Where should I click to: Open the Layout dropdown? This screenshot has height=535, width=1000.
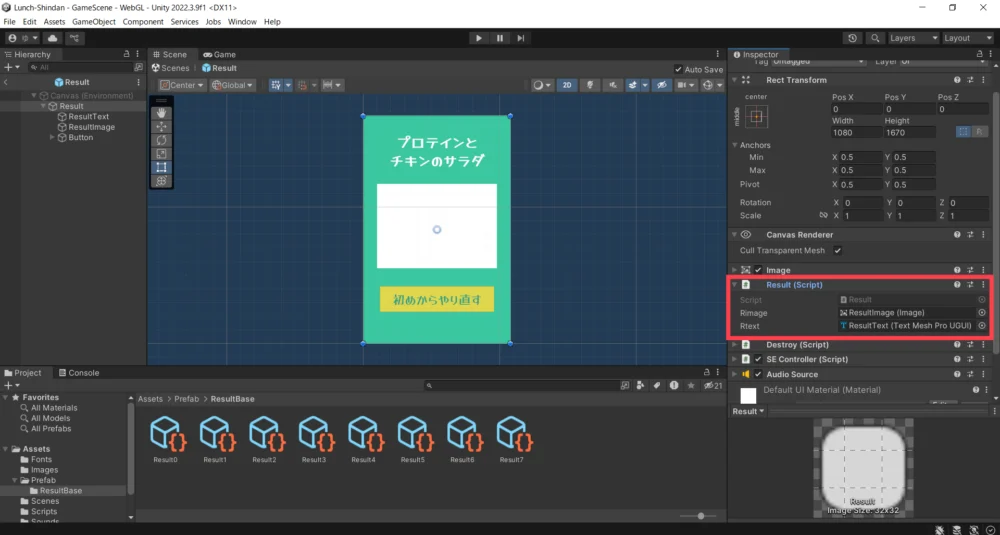click(x=968, y=38)
